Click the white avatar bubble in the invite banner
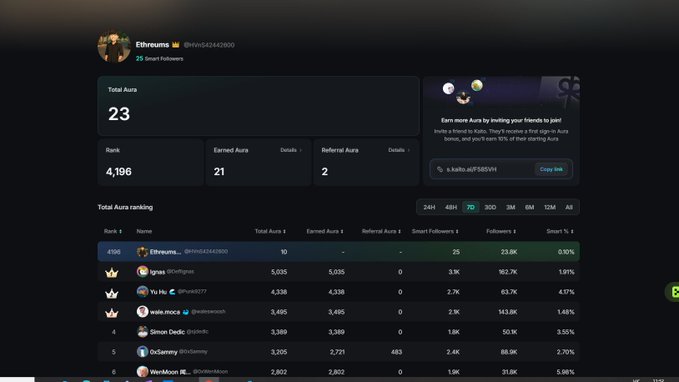 click(x=448, y=89)
